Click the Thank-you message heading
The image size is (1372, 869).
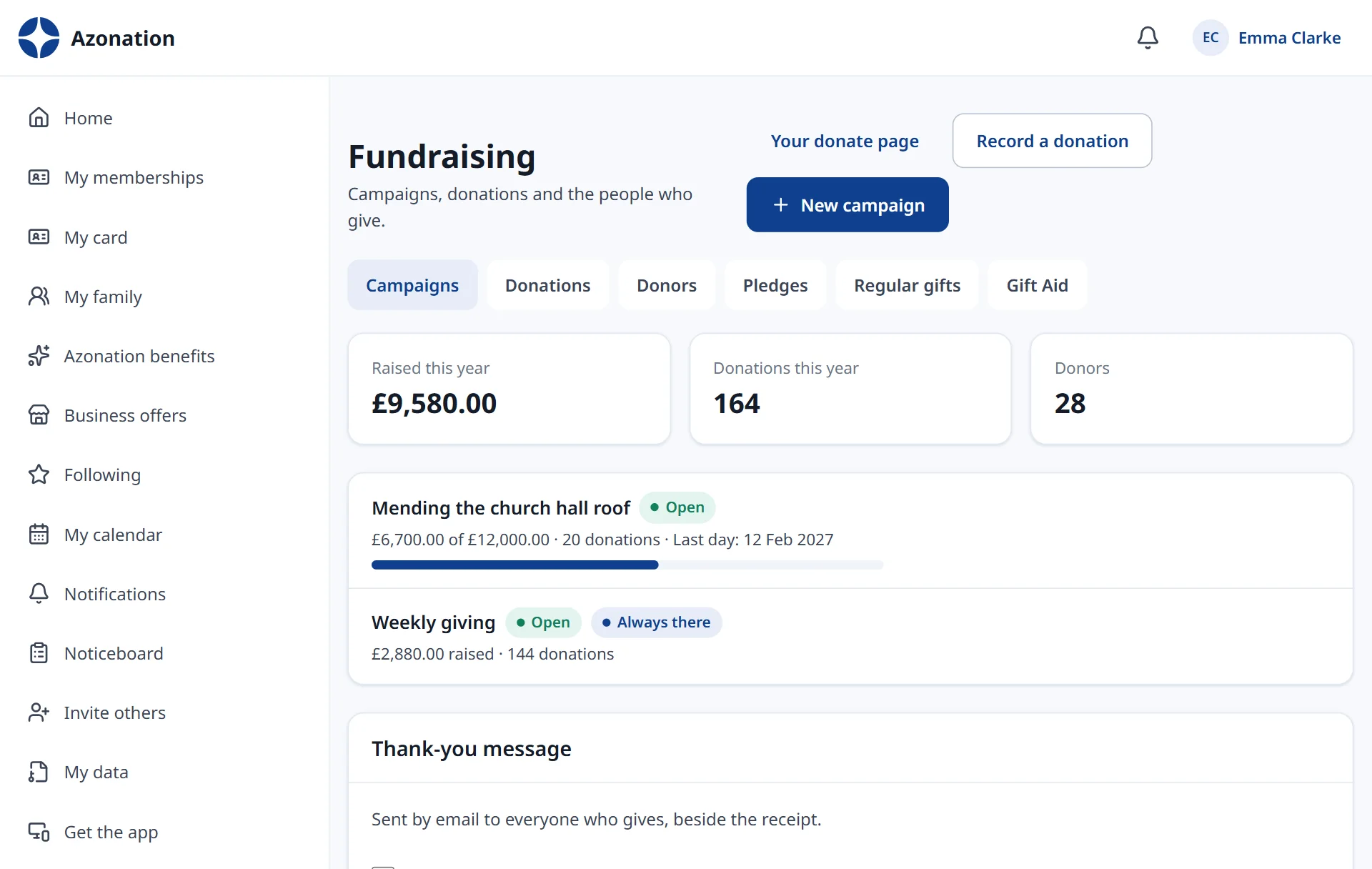coord(471,748)
